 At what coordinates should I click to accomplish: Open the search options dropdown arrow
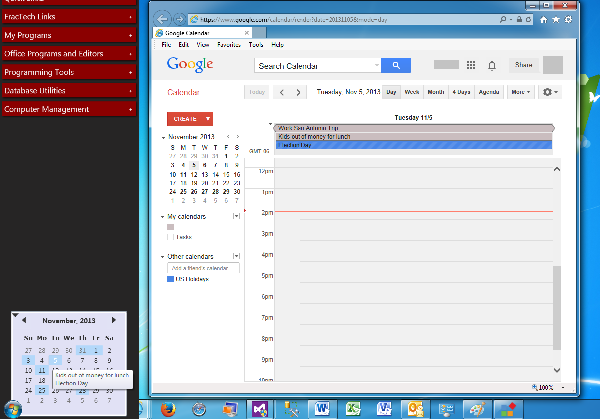point(377,66)
